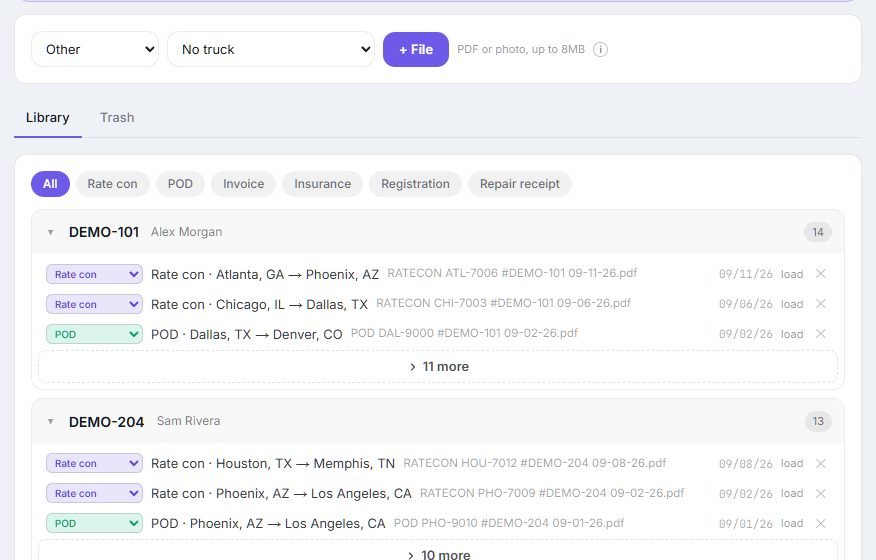Open the No truck selector dropdown
876x560 pixels.
pos(271,49)
